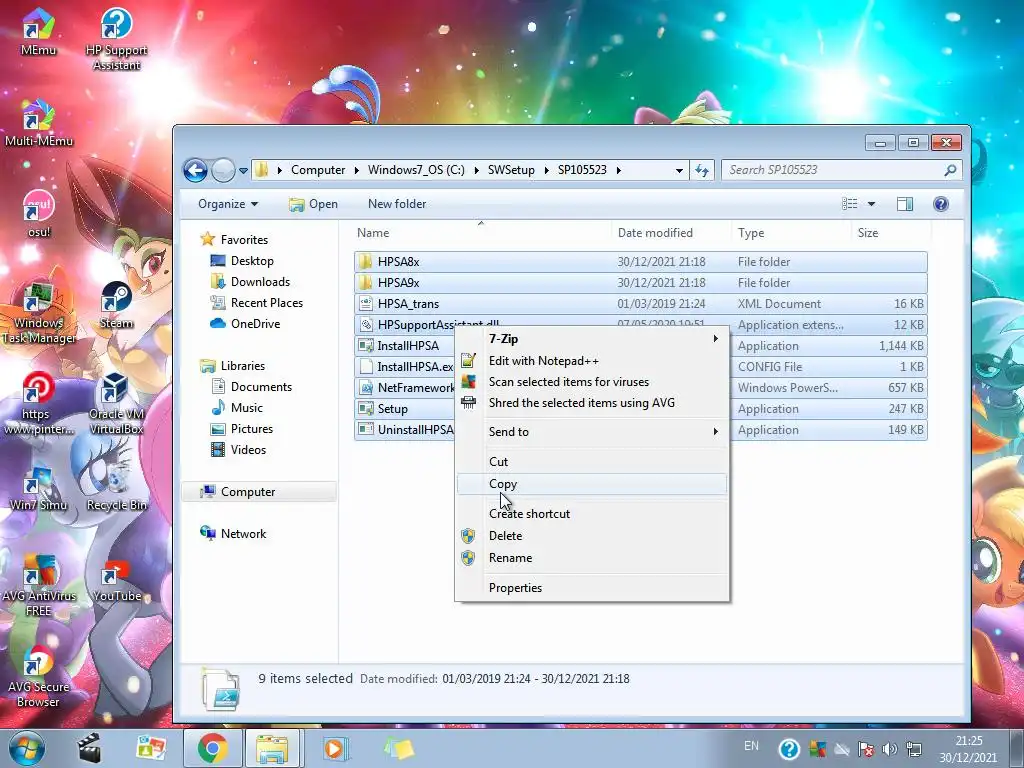Choose Cut in context menu
Screen dimensions: 1024x768
click(592, 461)
